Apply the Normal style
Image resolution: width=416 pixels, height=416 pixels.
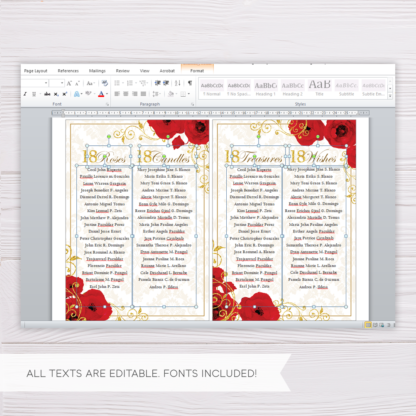pyautogui.click(x=212, y=89)
